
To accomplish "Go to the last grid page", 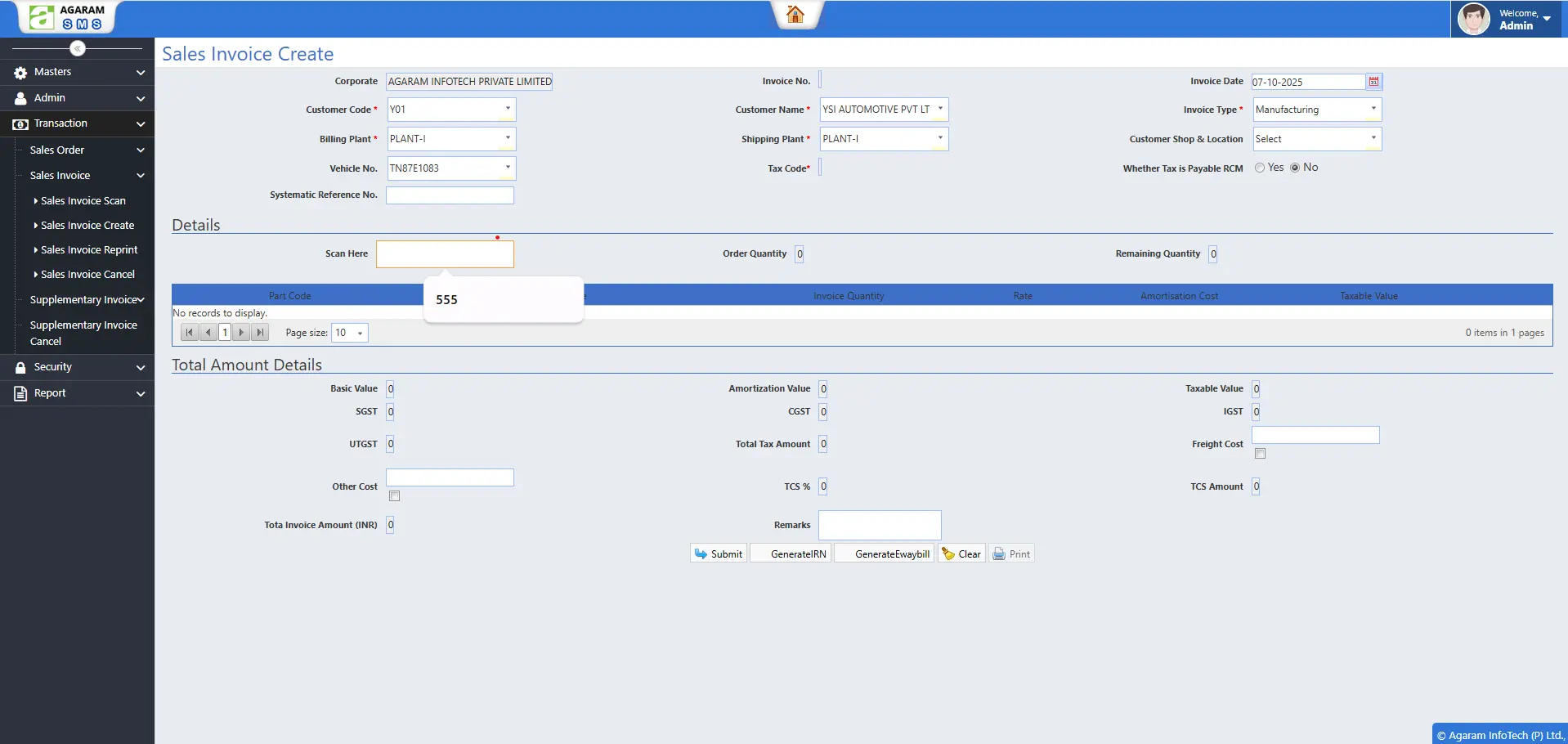I will coord(260,333).
